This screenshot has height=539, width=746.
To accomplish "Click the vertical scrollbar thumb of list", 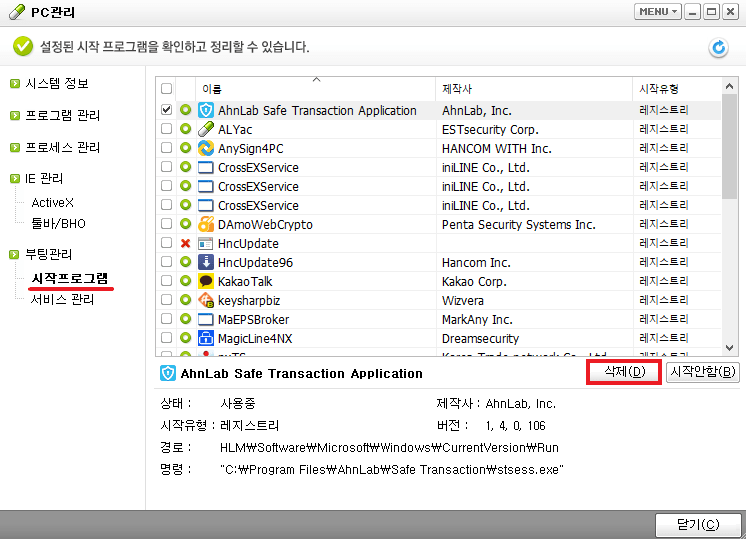I will click(x=729, y=146).
